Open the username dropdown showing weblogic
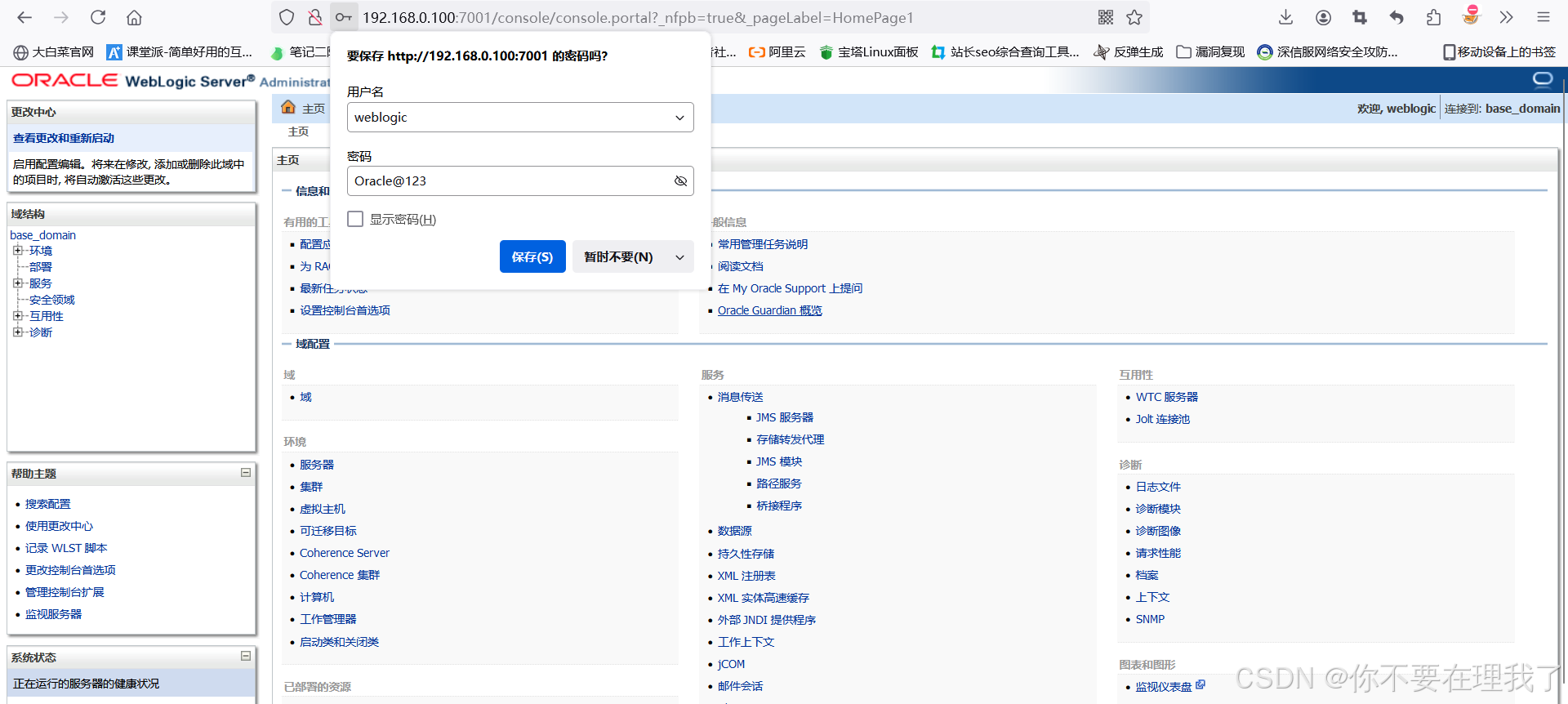Screen dimensions: 1568x704 (520, 117)
